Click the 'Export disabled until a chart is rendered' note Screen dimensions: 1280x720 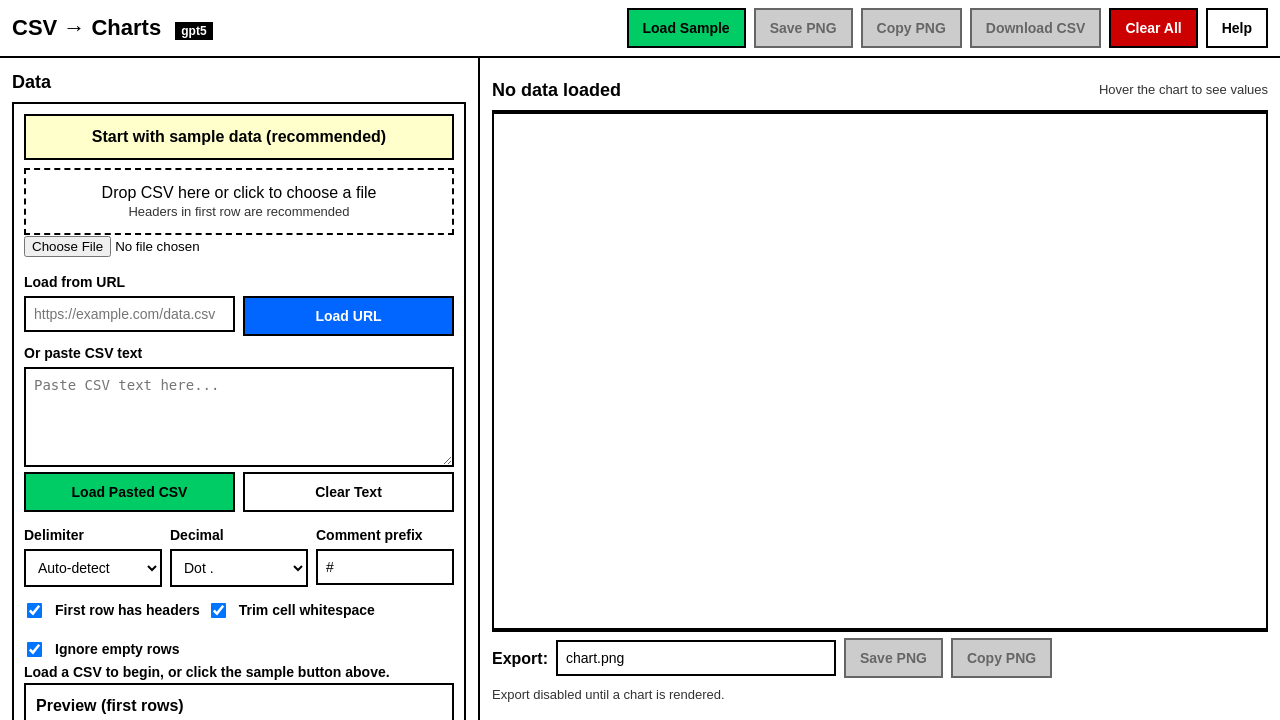point(608,695)
